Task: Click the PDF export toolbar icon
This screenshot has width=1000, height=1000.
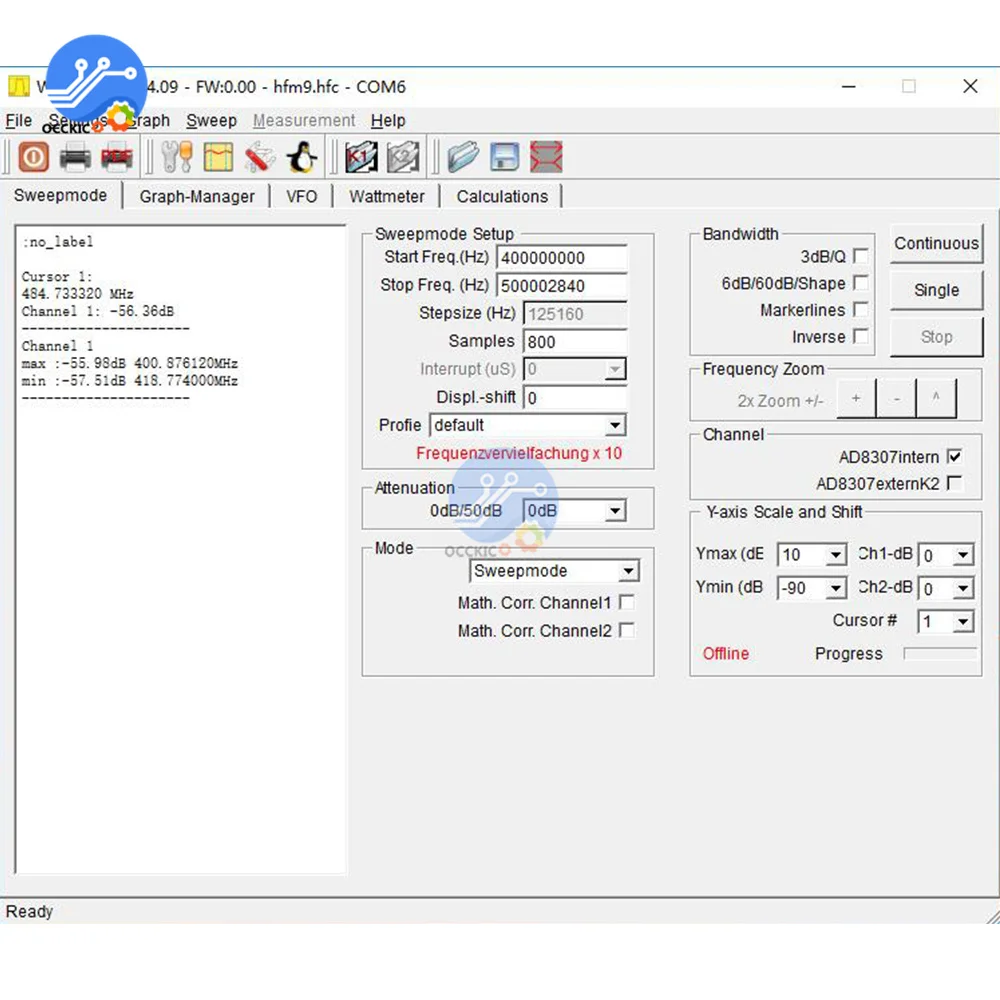Action: [x=117, y=157]
